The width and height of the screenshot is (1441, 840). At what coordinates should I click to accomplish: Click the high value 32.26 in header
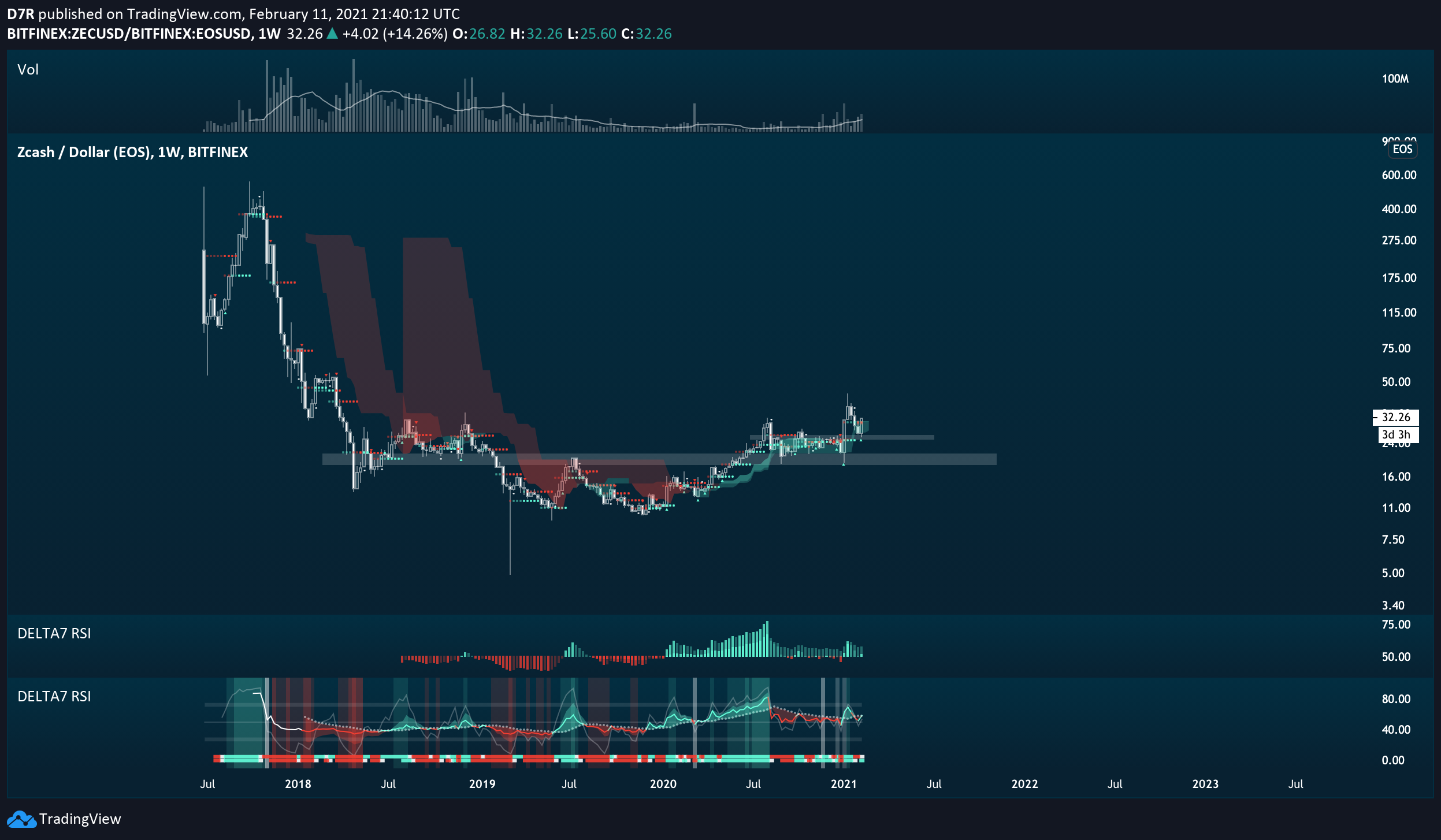544,34
